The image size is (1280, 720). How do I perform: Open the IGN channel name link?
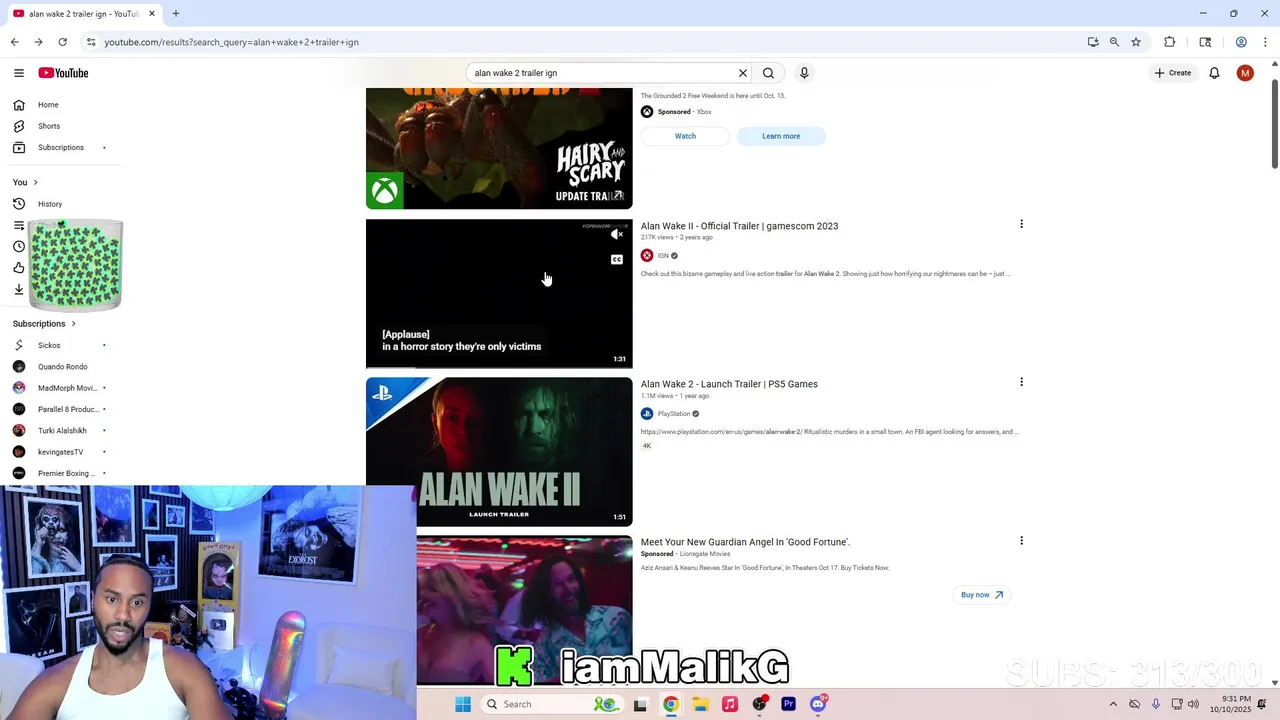click(663, 256)
